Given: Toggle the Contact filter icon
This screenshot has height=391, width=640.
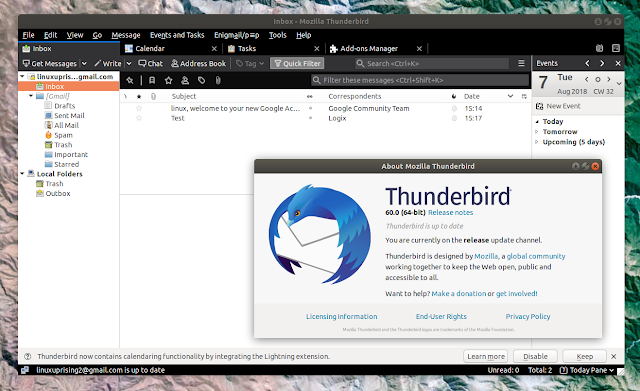Looking at the screenshot, I should point(185,80).
